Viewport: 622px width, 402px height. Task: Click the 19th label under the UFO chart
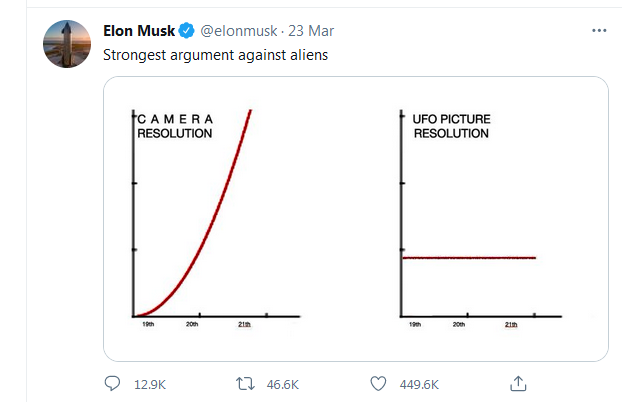pyautogui.click(x=415, y=324)
